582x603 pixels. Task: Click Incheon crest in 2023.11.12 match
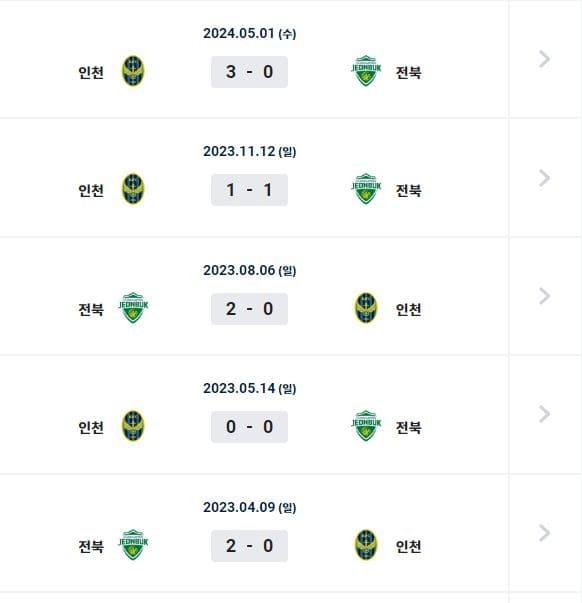(133, 189)
